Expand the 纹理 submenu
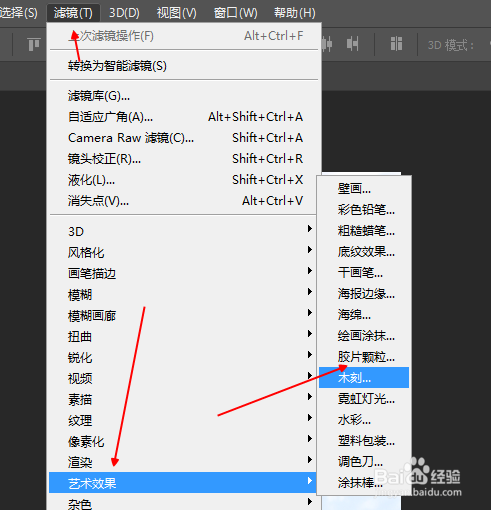Screen dimensions: 491x510 tap(183, 420)
